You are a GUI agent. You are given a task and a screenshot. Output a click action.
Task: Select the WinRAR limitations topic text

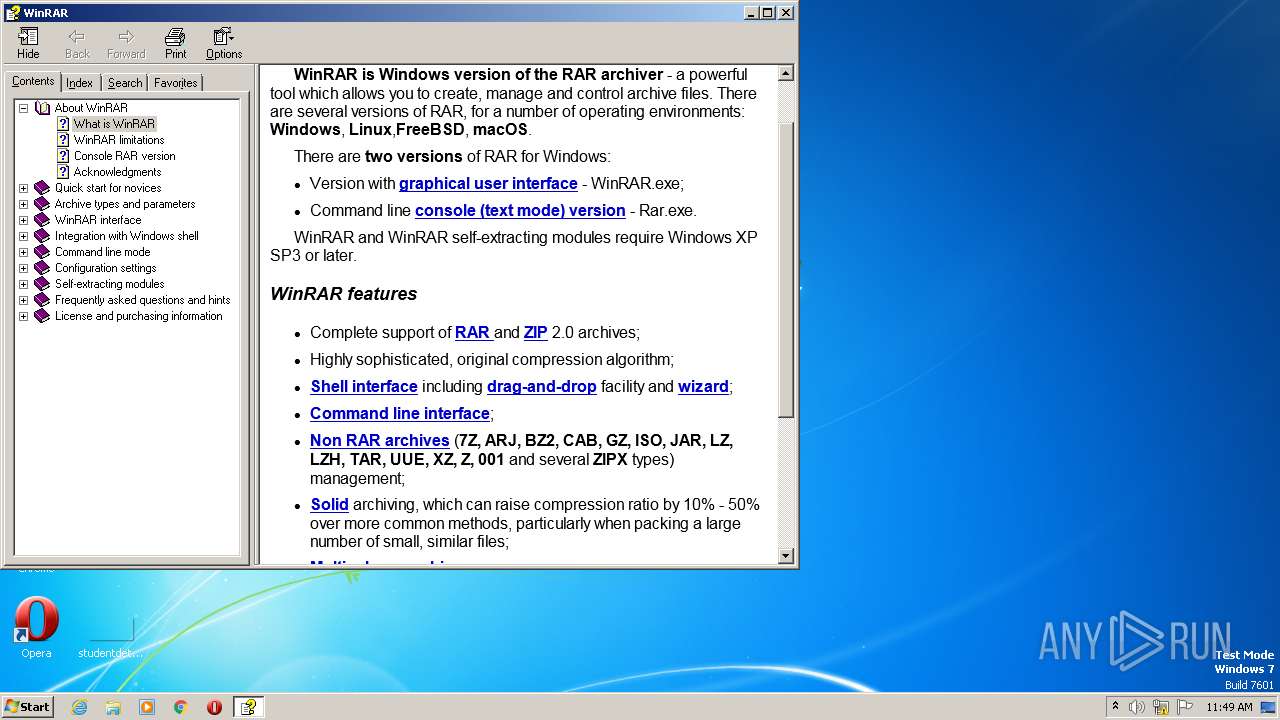pyautogui.click(x=119, y=140)
